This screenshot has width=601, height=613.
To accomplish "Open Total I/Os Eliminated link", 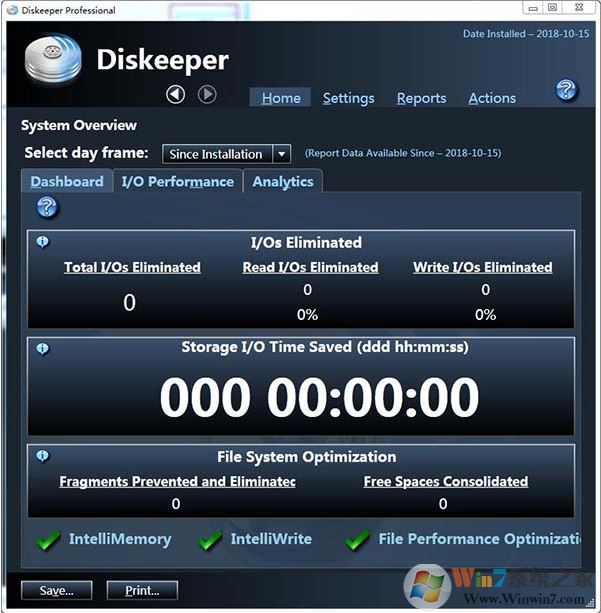I will pyautogui.click(x=132, y=267).
